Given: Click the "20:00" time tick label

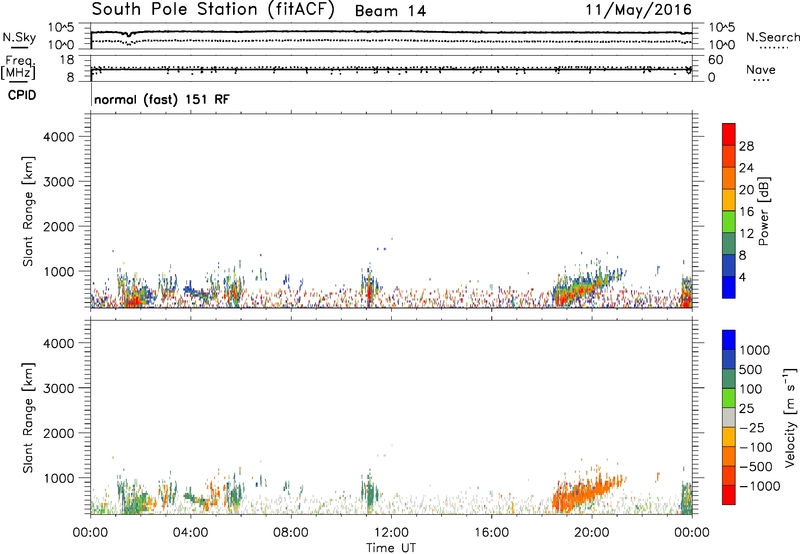Looking at the screenshot, I should 591,533.
